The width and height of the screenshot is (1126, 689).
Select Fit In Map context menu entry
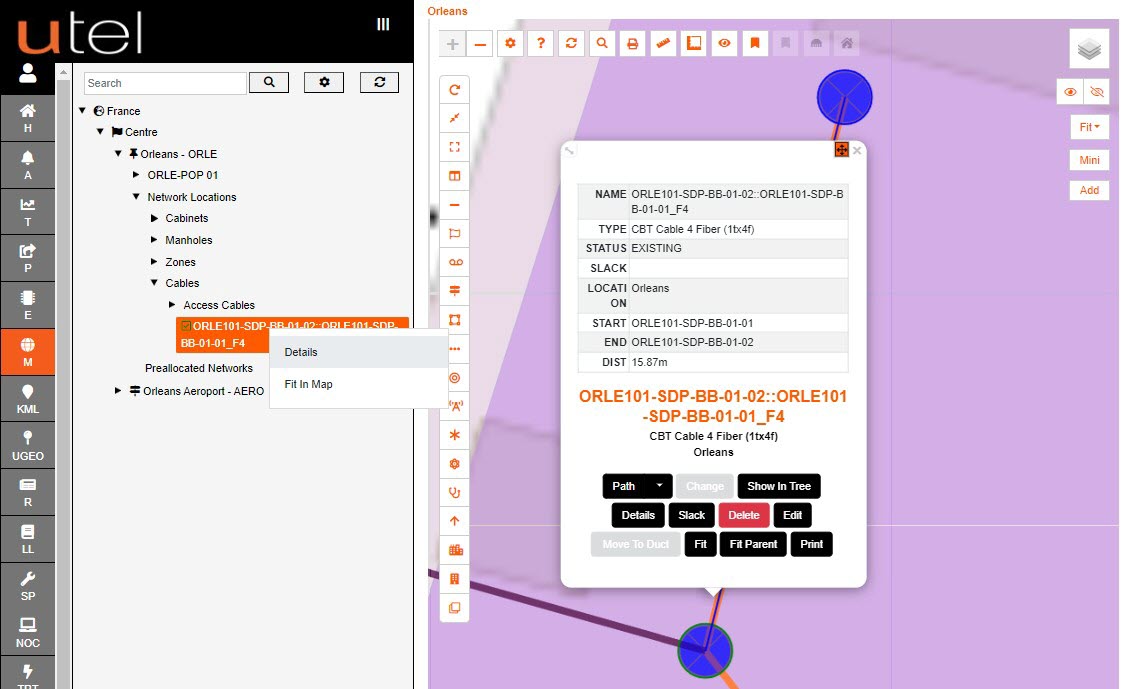(x=359, y=384)
